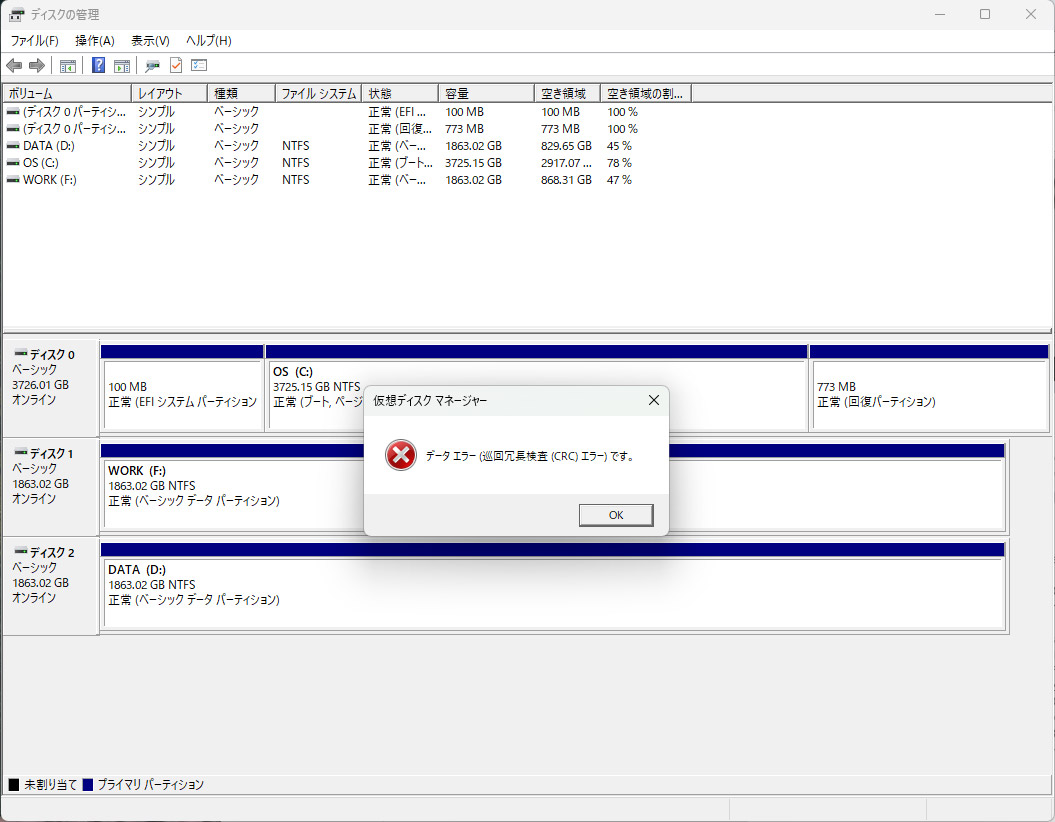Click the 829.65 GB free space cell
Image resolution: width=1055 pixels, height=822 pixels.
[567, 145]
